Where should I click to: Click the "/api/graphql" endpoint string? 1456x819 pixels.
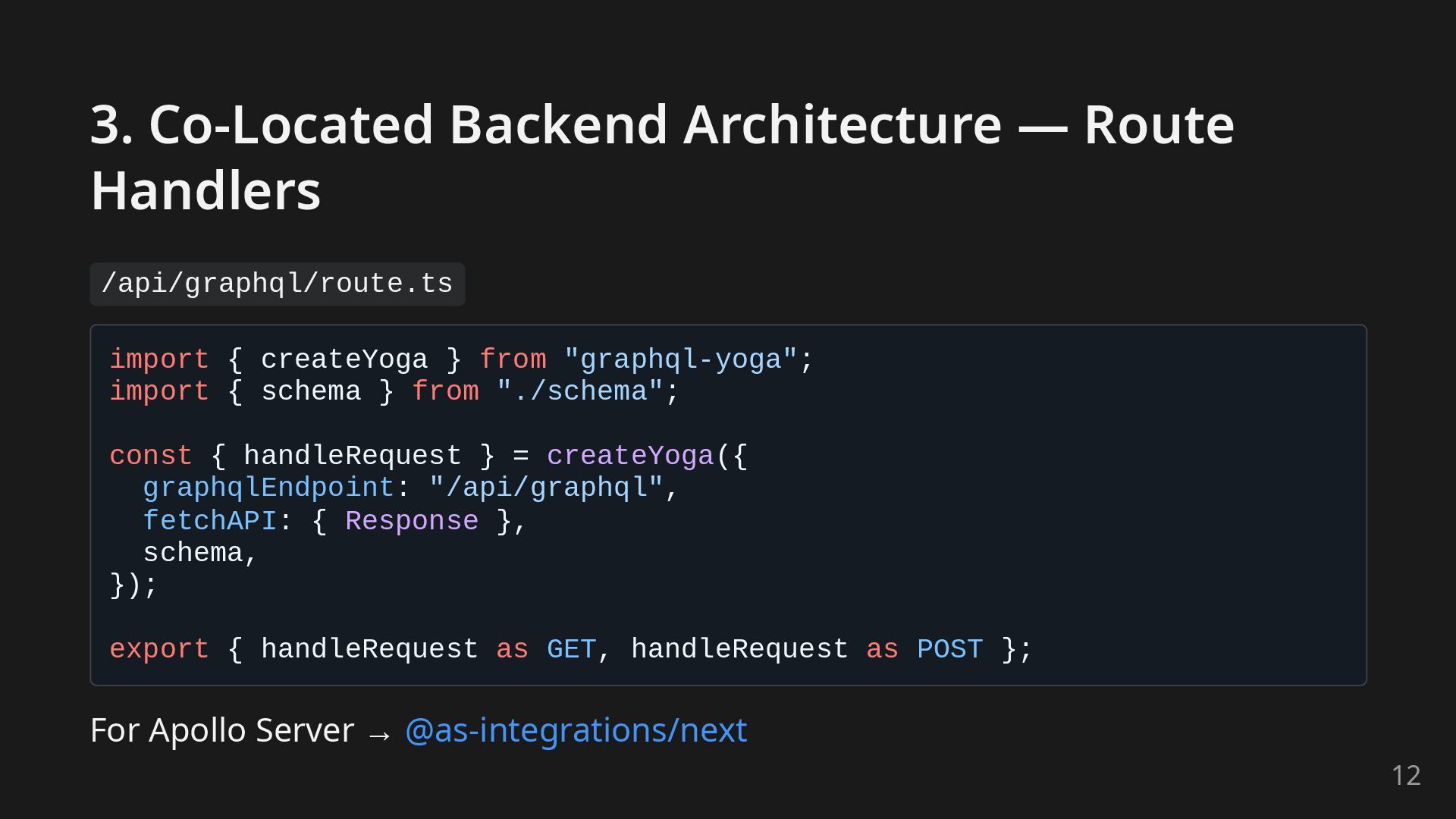546,488
